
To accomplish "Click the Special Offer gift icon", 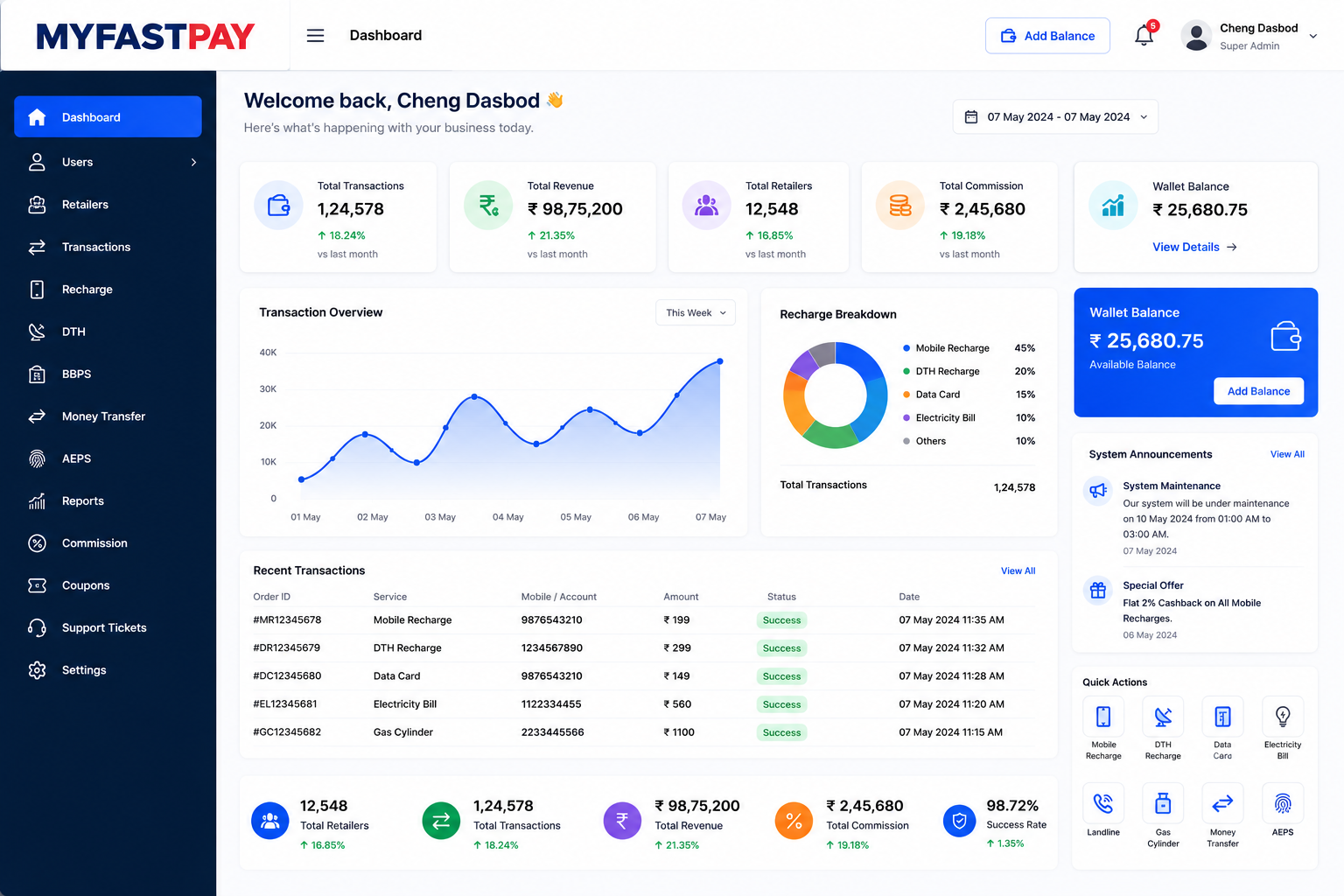I will 1098,591.
